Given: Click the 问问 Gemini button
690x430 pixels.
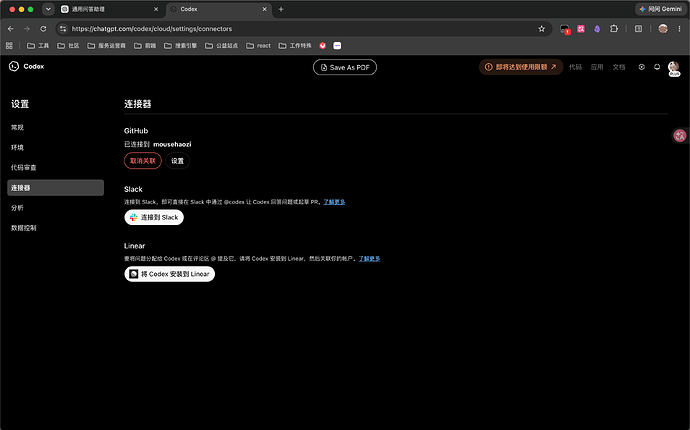Looking at the screenshot, I should pyautogui.click(x=661, y=9).
